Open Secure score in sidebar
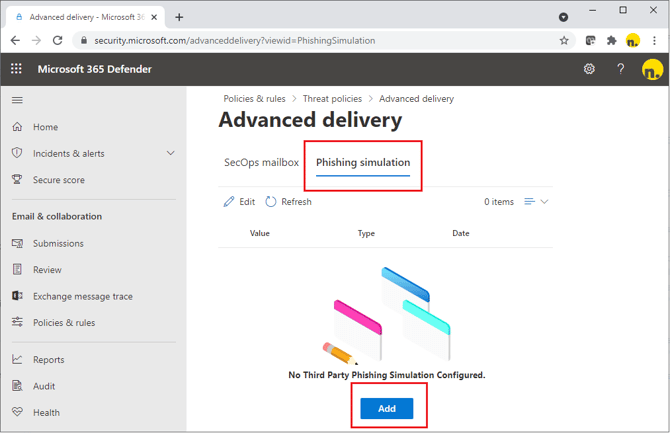This screenshot has width=670, height=433. click(59, 180)
